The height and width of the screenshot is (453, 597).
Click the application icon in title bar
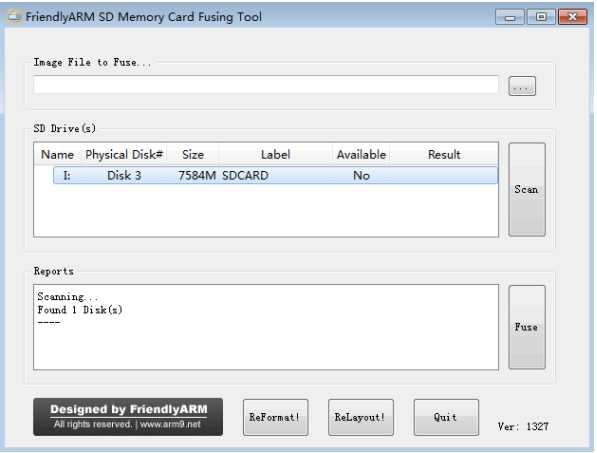[14, 17]
